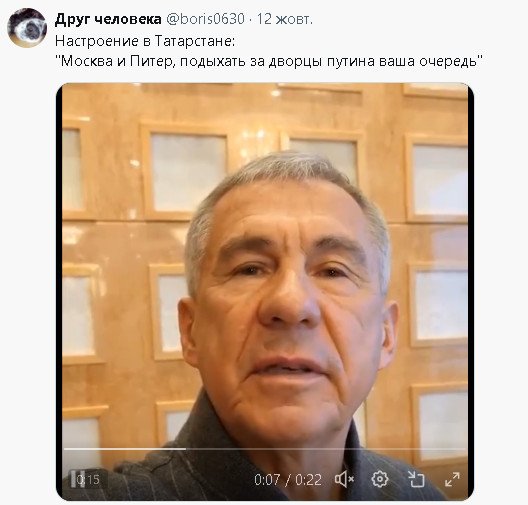This screenshot has width=528, height=505.
Task: Open video settings via the gear icon
Action: [x=380, y=479]
